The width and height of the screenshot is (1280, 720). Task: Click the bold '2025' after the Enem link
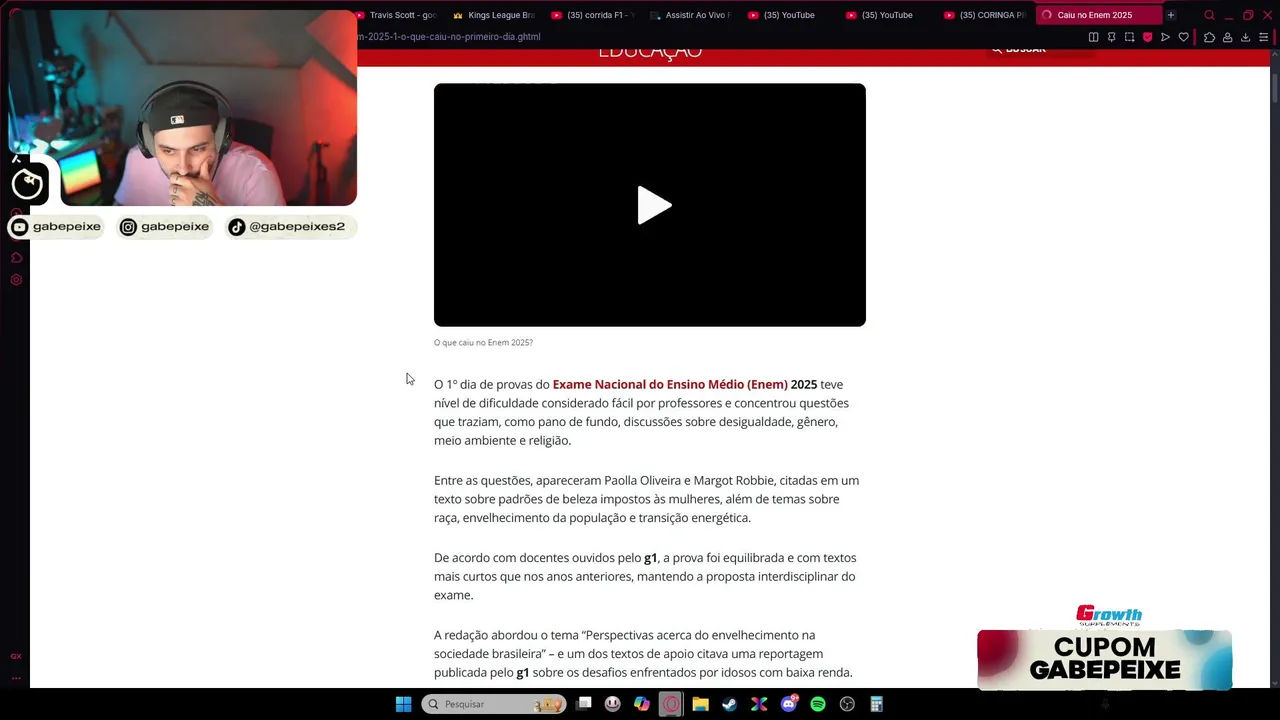tap(804, 384)
